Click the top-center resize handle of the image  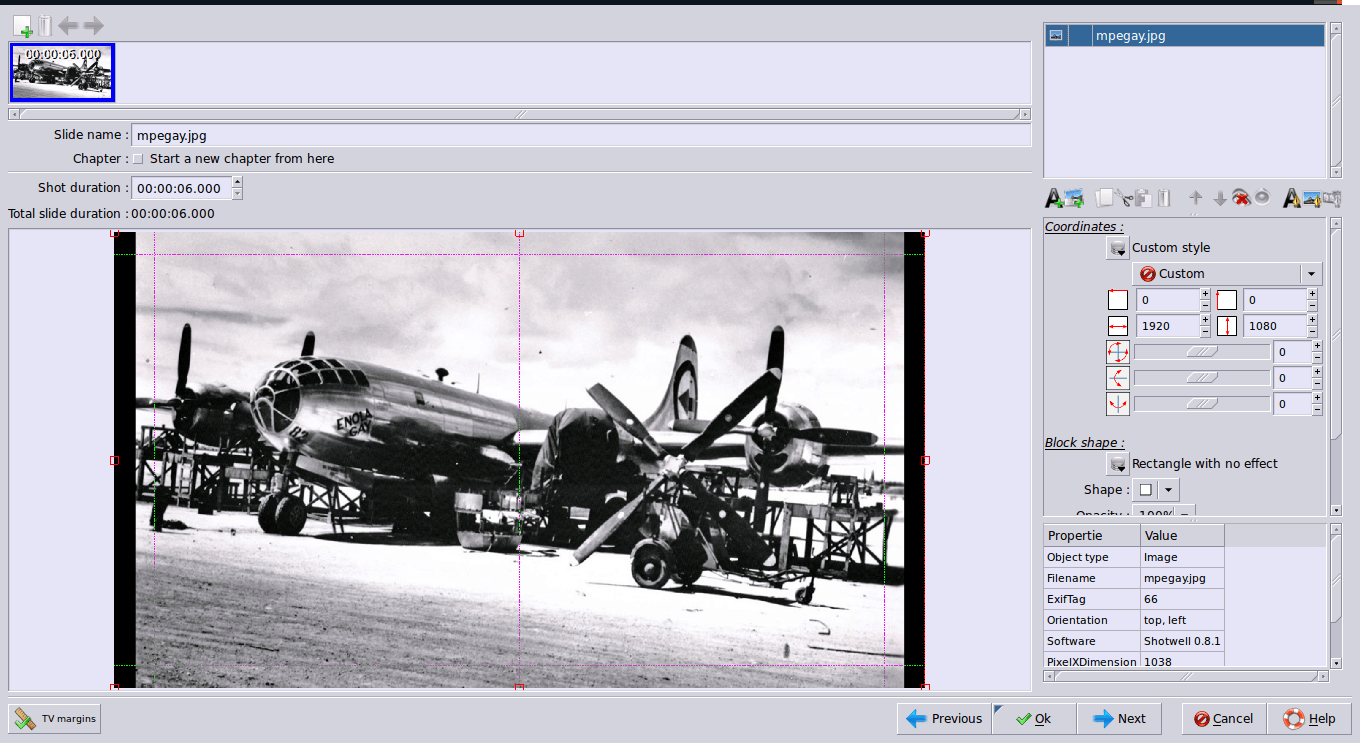click(x=519, y=233)
